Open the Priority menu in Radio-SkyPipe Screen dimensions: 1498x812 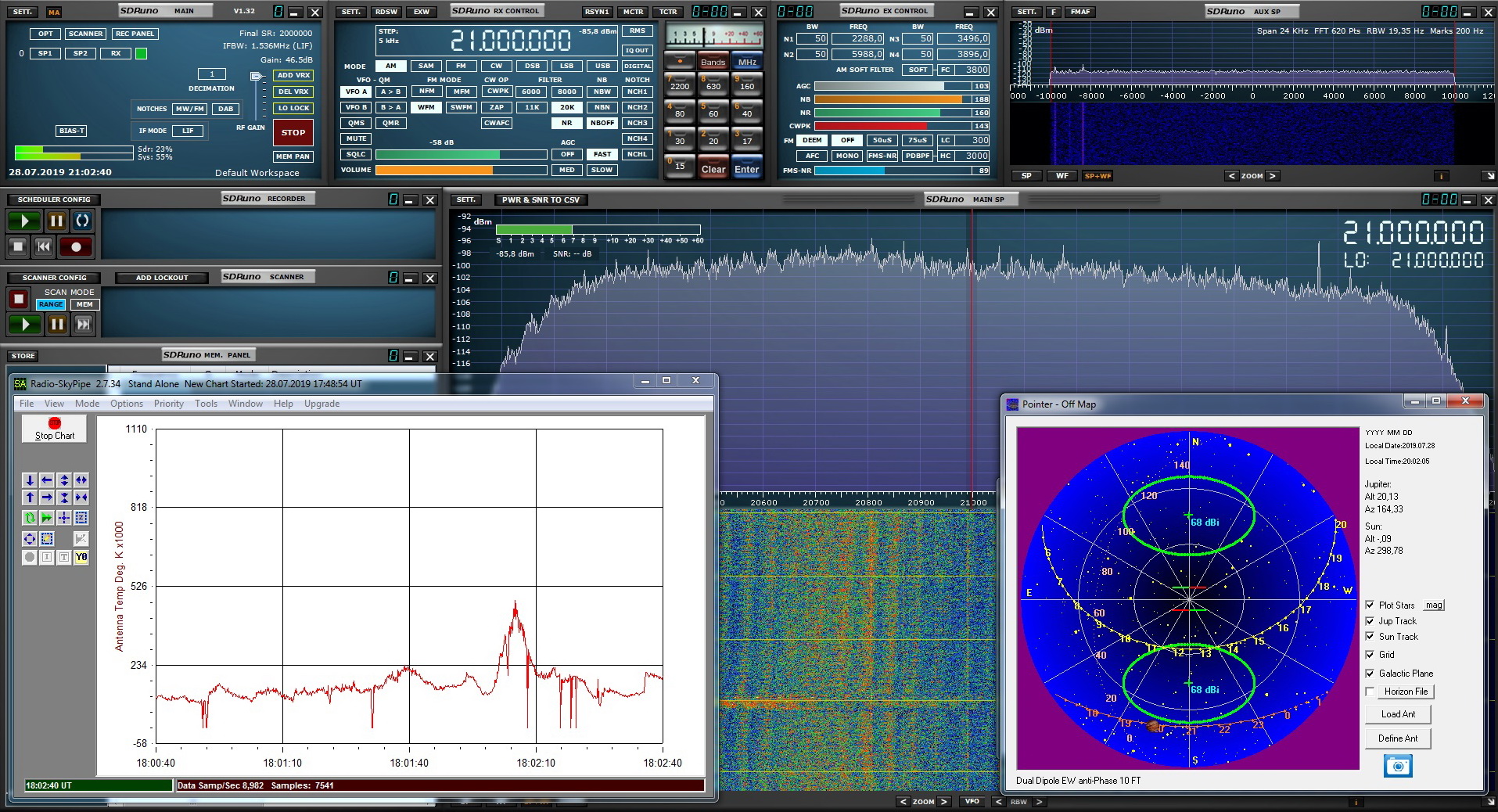tap(168, 404)
